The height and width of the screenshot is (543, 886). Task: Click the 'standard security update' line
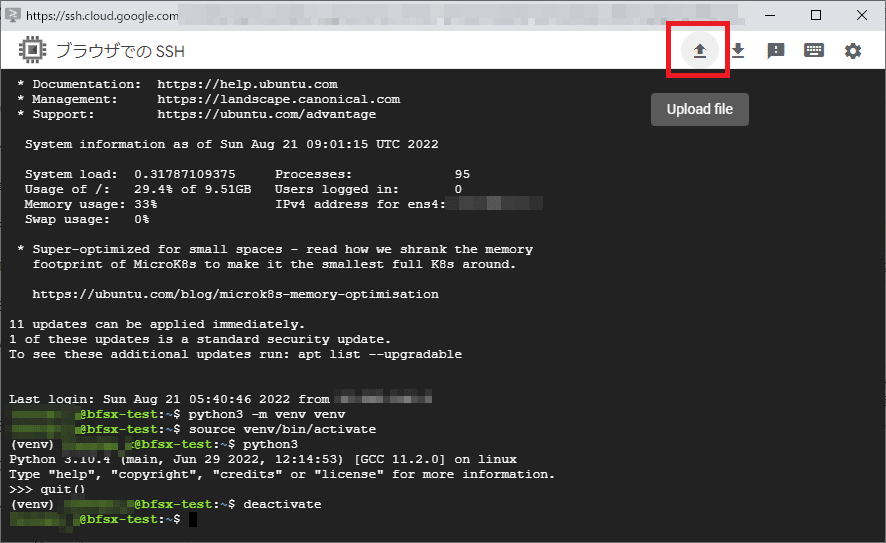200,339
